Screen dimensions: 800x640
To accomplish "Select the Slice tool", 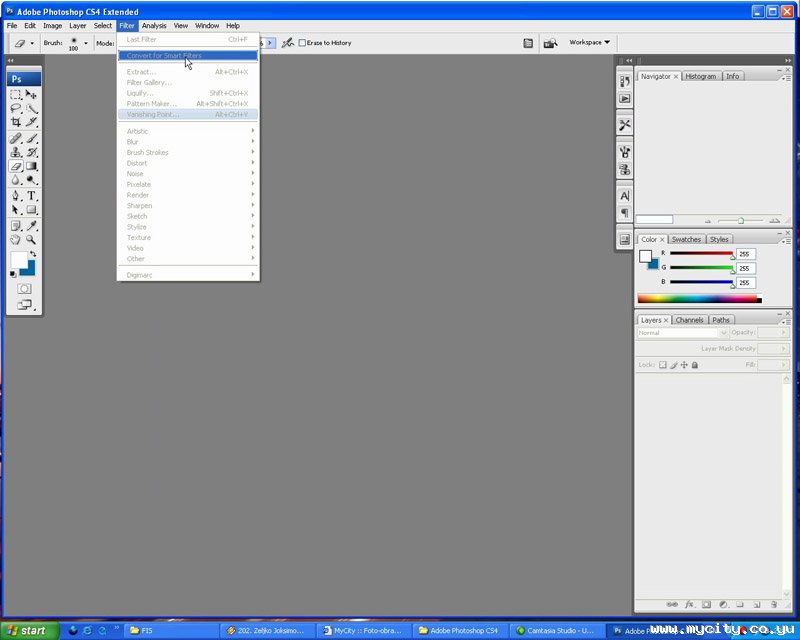I will point(31,122).
